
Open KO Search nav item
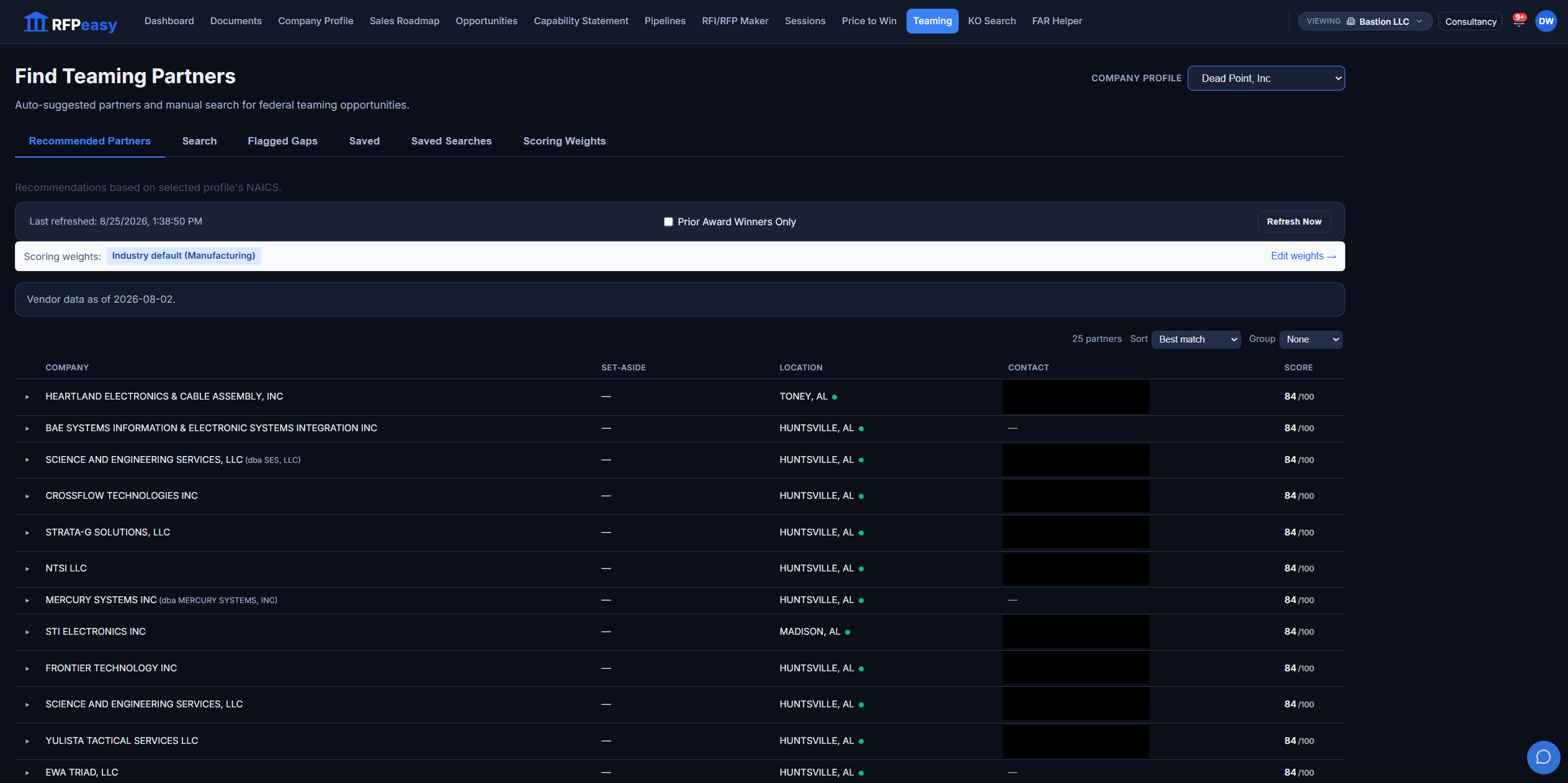click(x=992, y=21)
